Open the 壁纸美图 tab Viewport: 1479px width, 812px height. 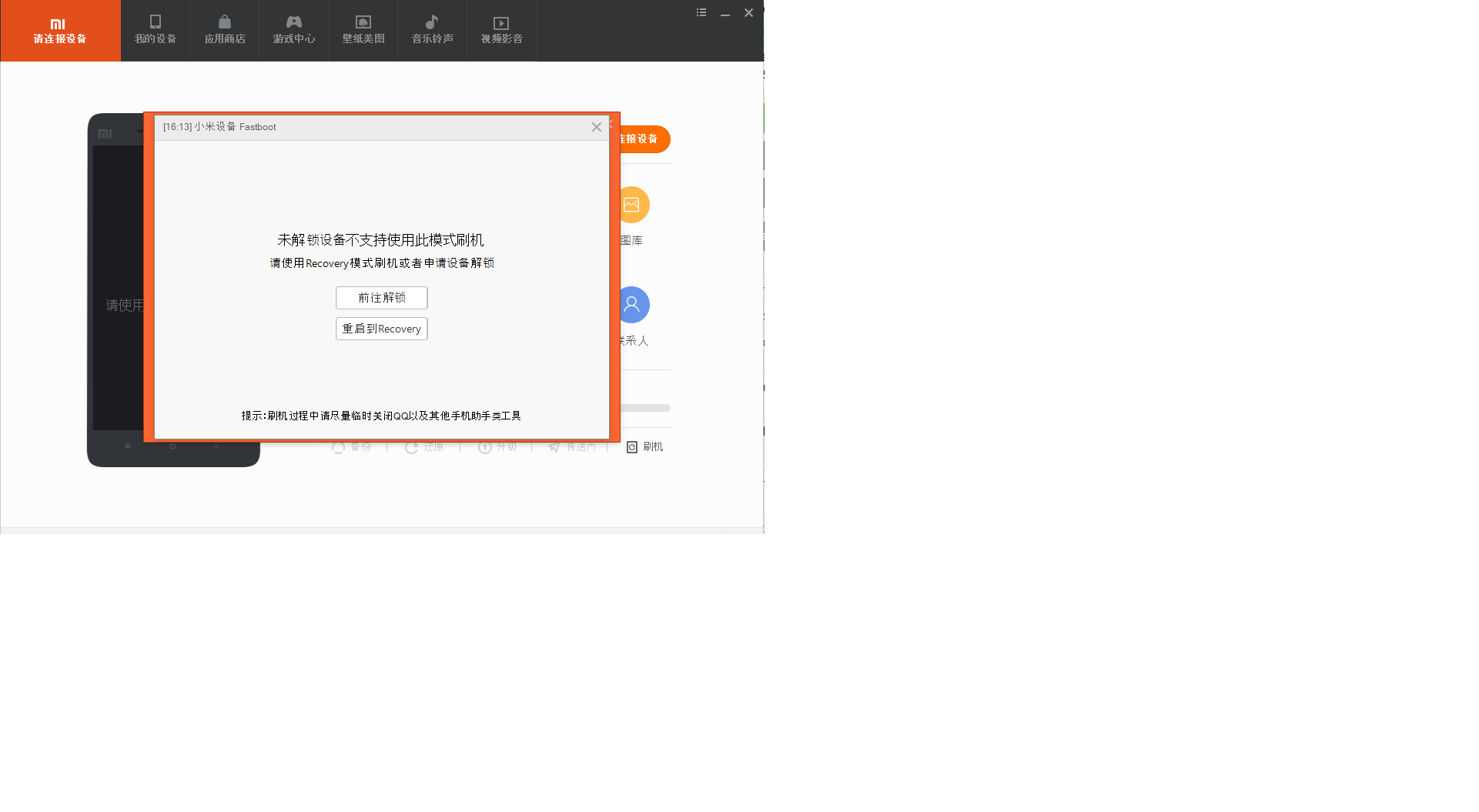363,31
